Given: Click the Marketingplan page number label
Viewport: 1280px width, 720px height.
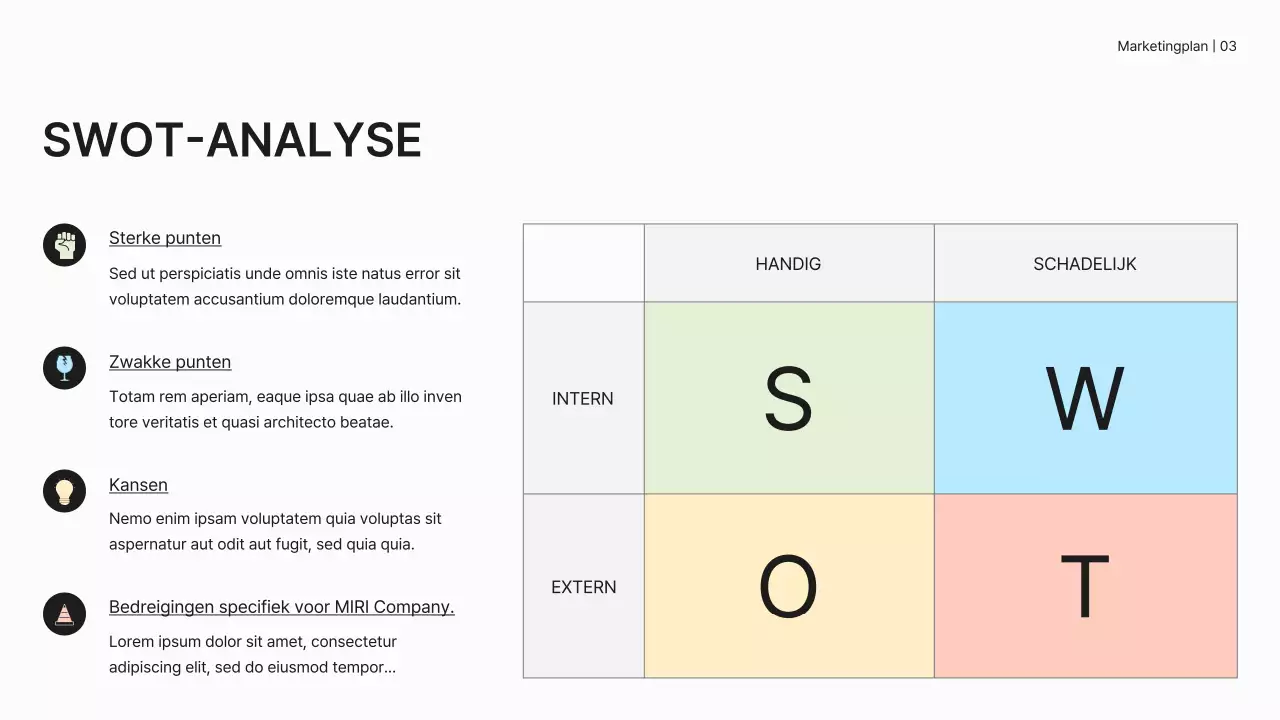Looking at the screenshot, I should click(x=1177, y=46).
